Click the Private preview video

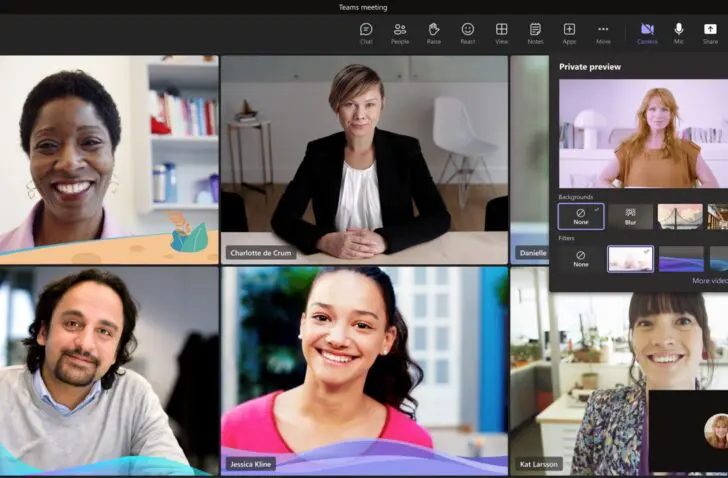coord(644,133)
